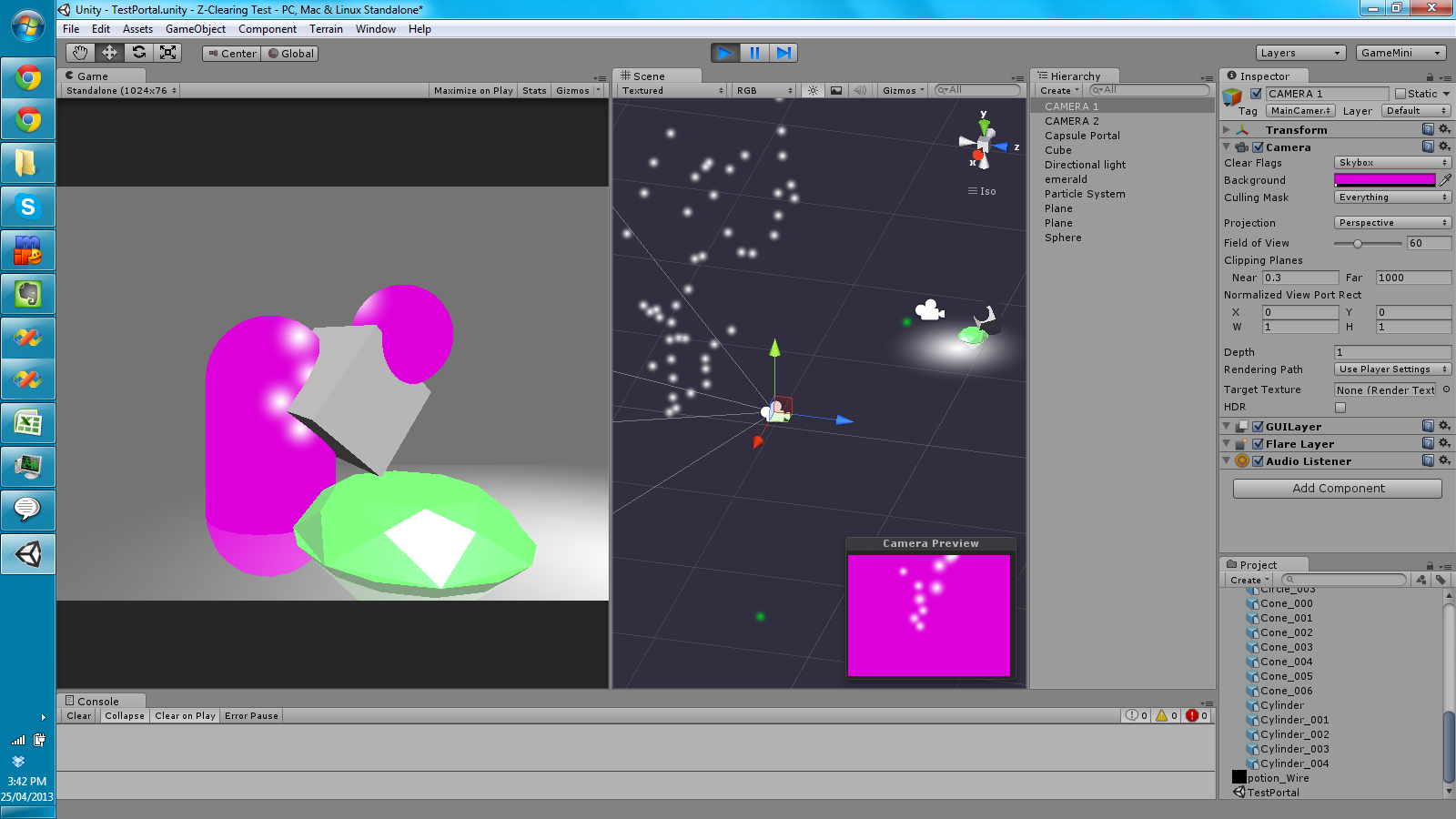Toggle the Static checkbox
This screenshot has height=819, width=1456.
[x=1400, y=94]
